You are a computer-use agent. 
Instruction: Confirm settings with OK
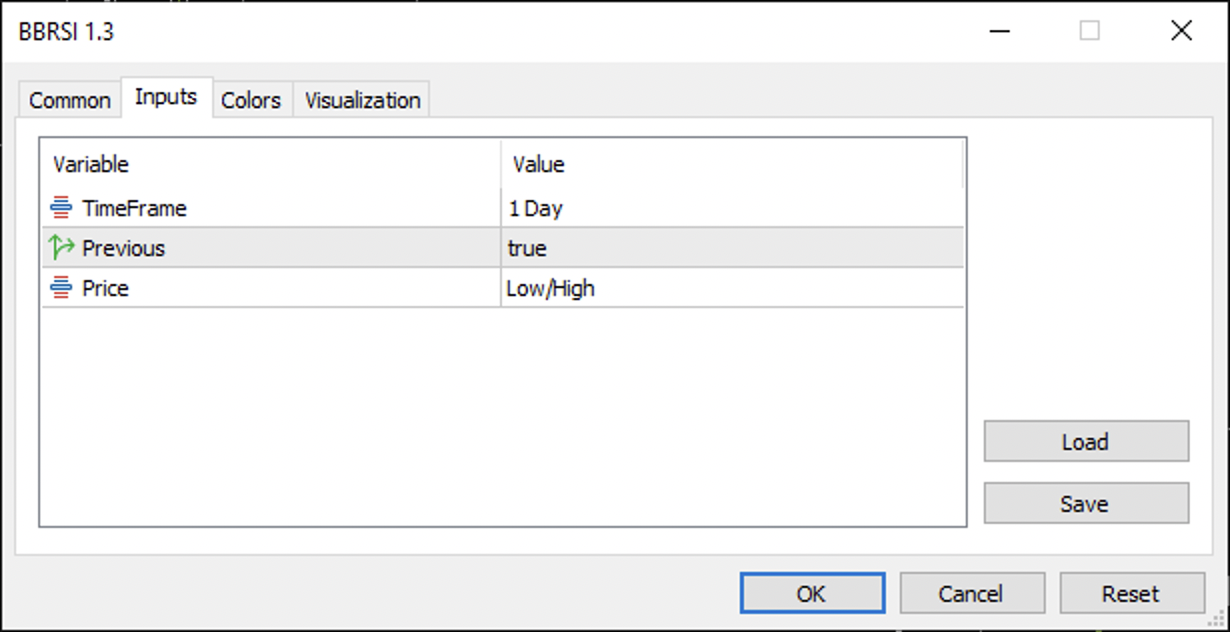[812, 592]
